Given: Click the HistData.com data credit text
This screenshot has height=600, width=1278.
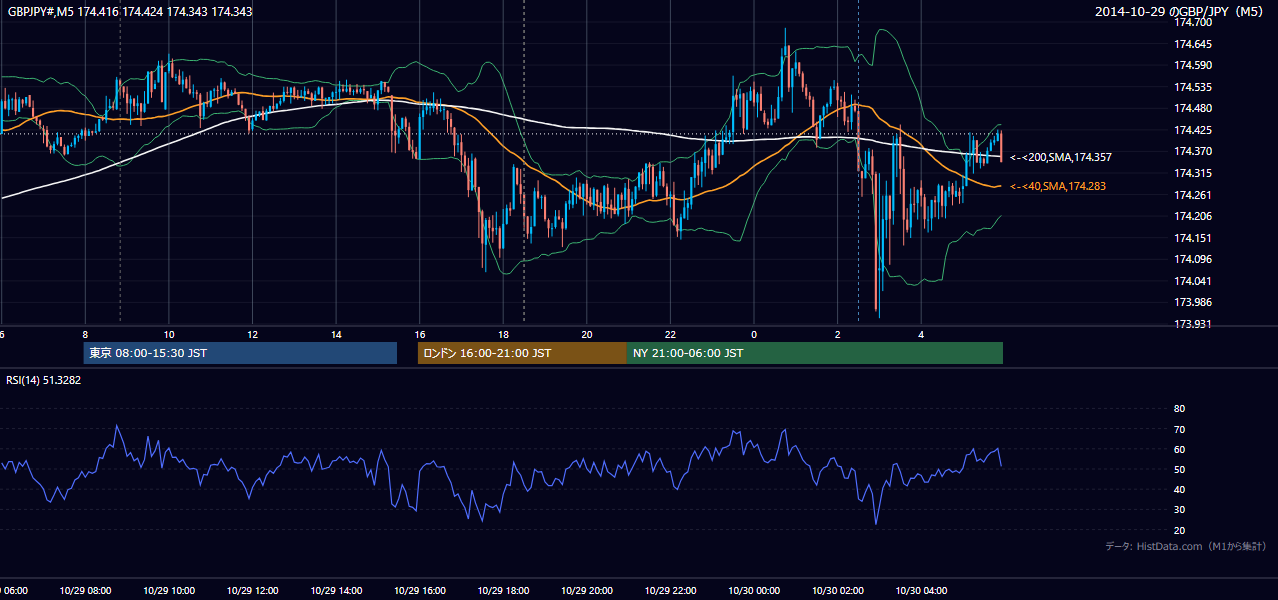Looking at the screenshot, I should pos(1185,546).
